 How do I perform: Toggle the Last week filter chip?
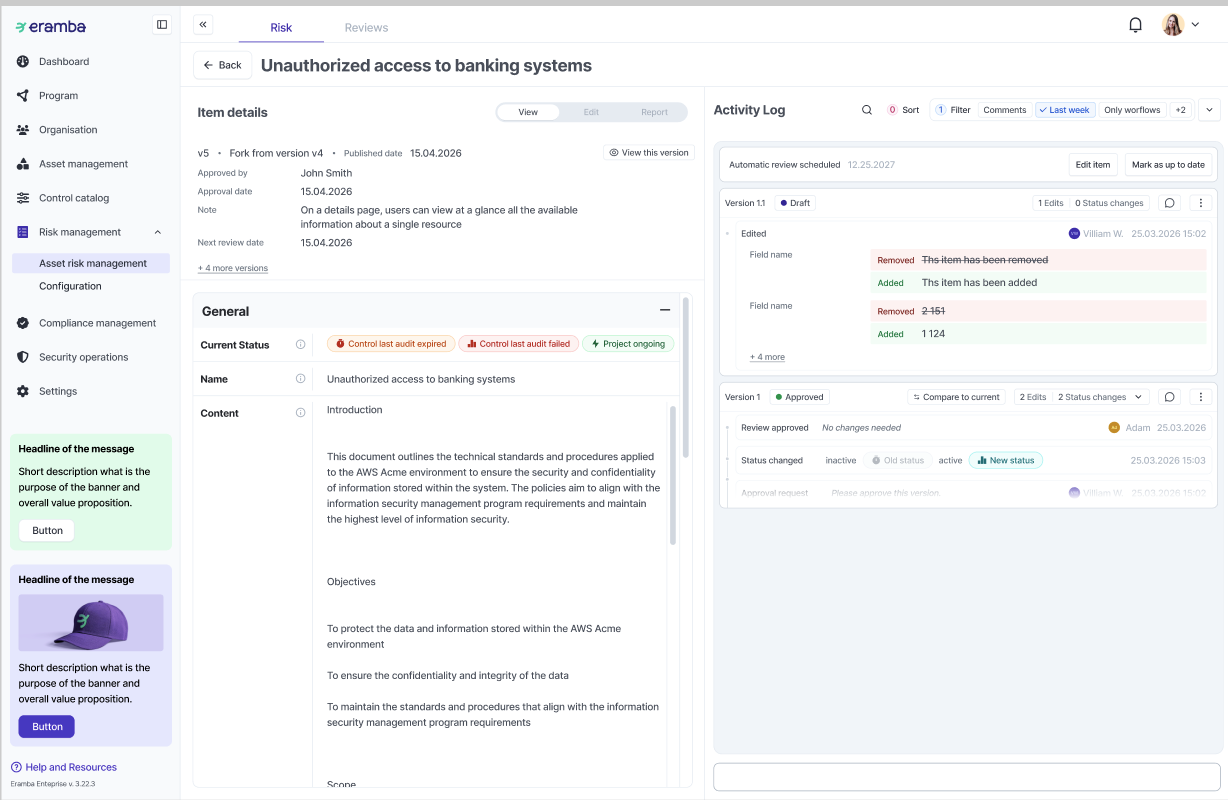click(x=1064, y=110)
